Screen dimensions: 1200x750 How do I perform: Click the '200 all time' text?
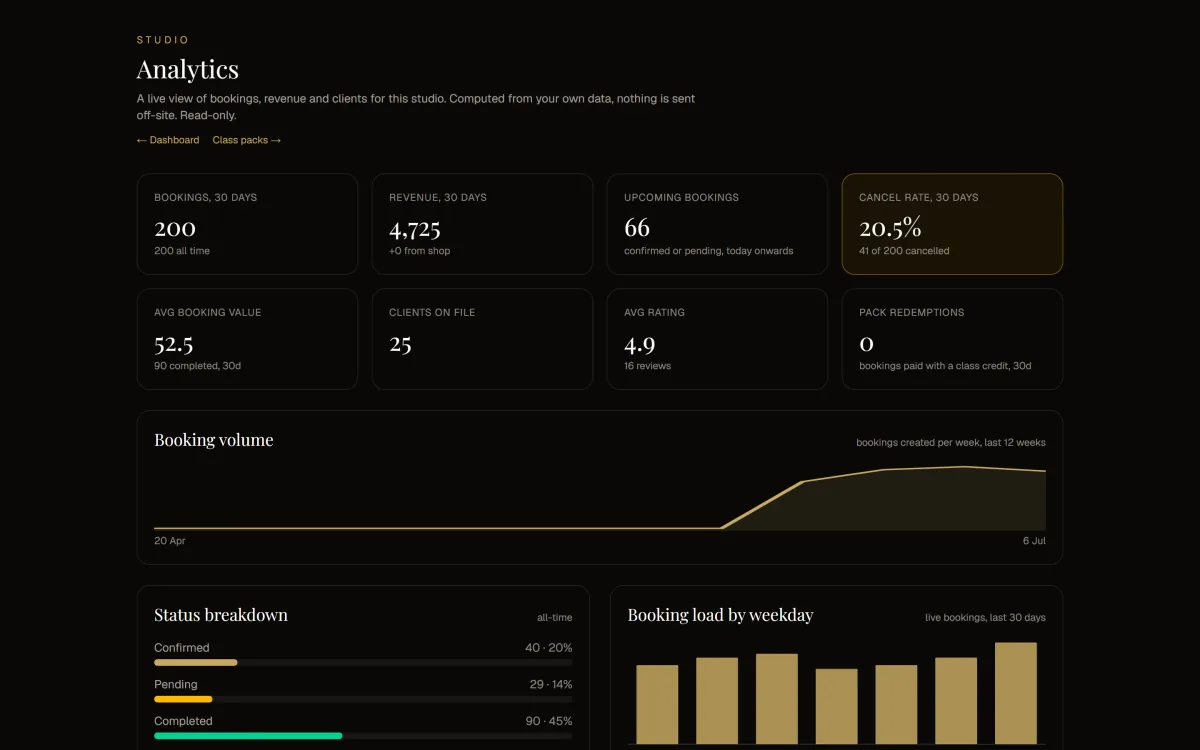[x=182, y=251]
